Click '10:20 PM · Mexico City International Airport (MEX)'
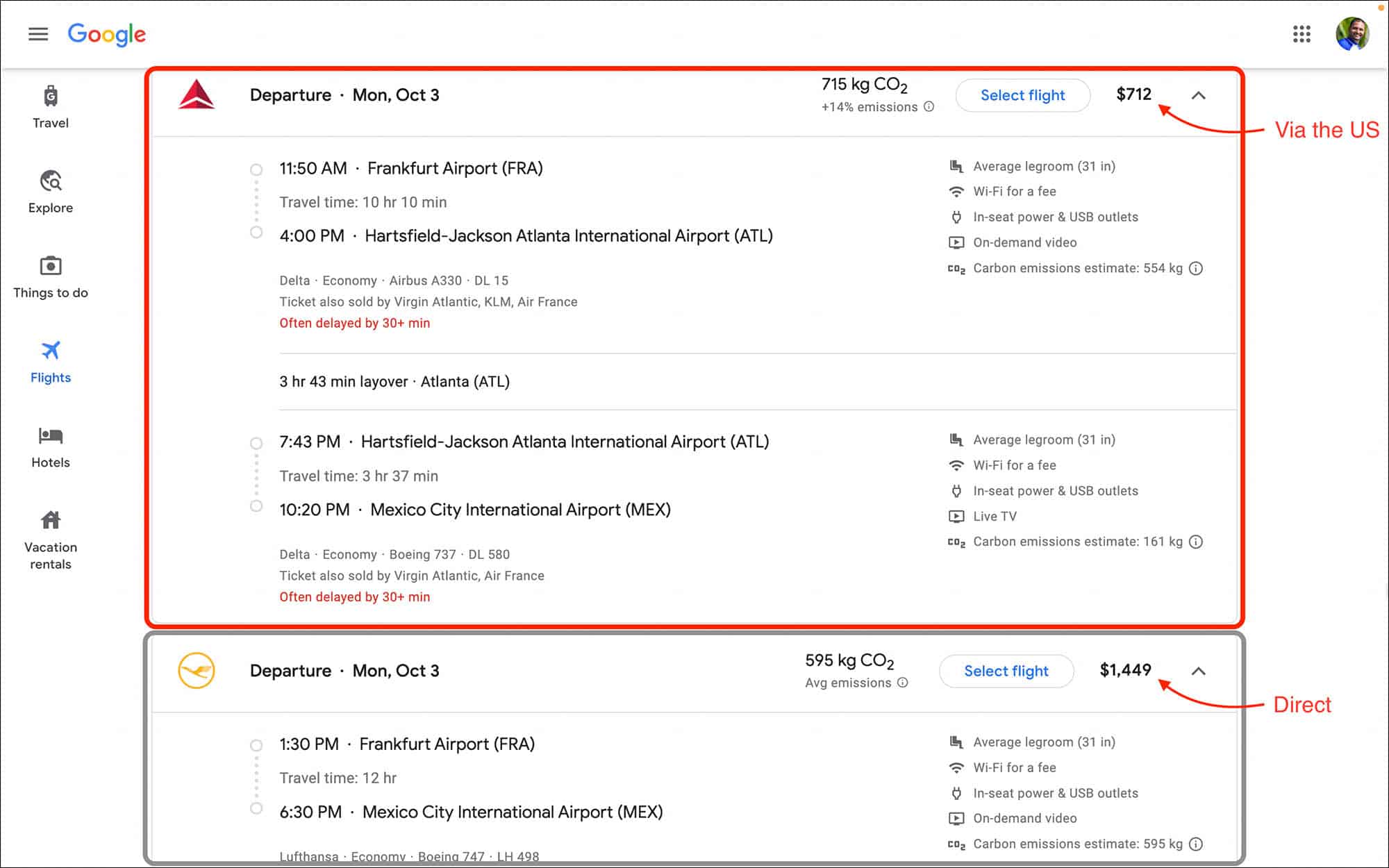This screenshot has height=868, width=1389. pyautogui.click(x=475, y=510)
